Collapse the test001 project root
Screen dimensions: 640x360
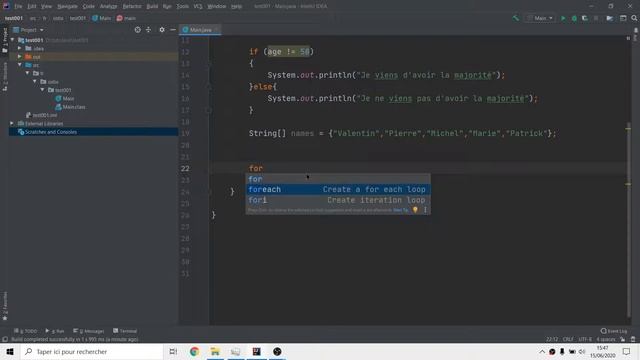coord(13,40)
